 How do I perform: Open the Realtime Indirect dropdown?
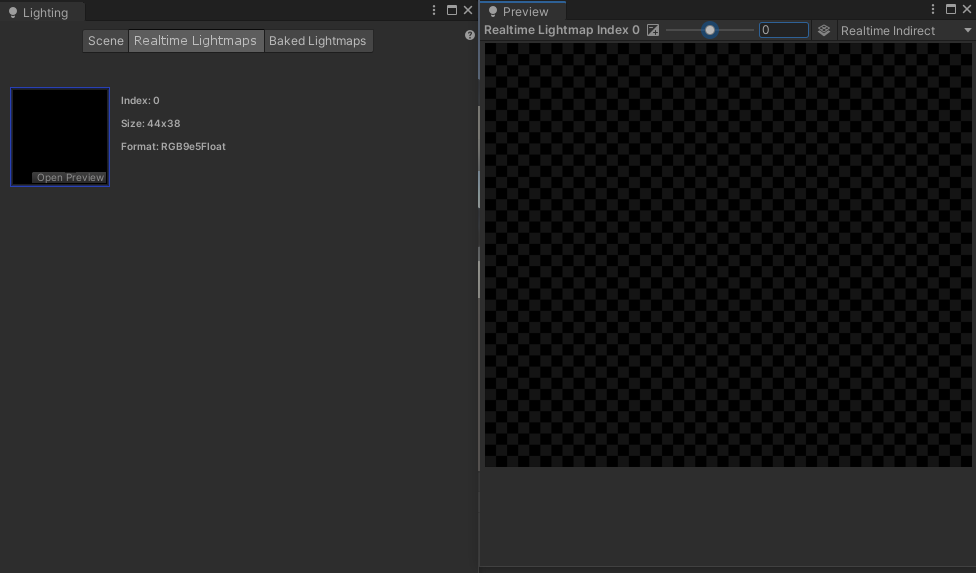[906, 30]
